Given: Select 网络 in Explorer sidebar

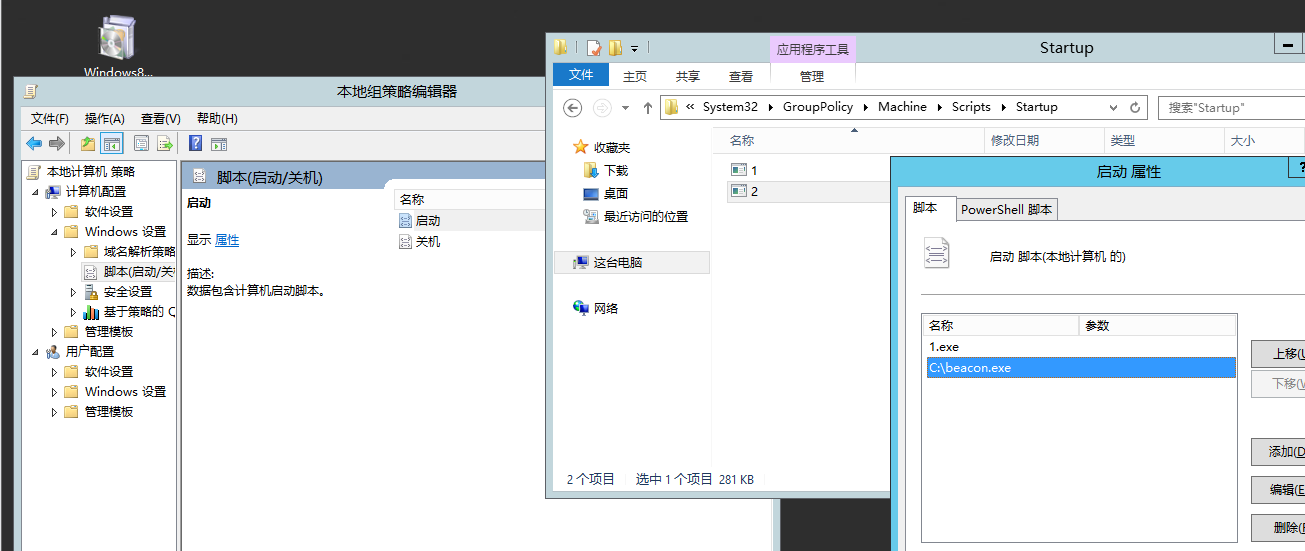Looking at the screenshot, I should click(x=606, y=308).
